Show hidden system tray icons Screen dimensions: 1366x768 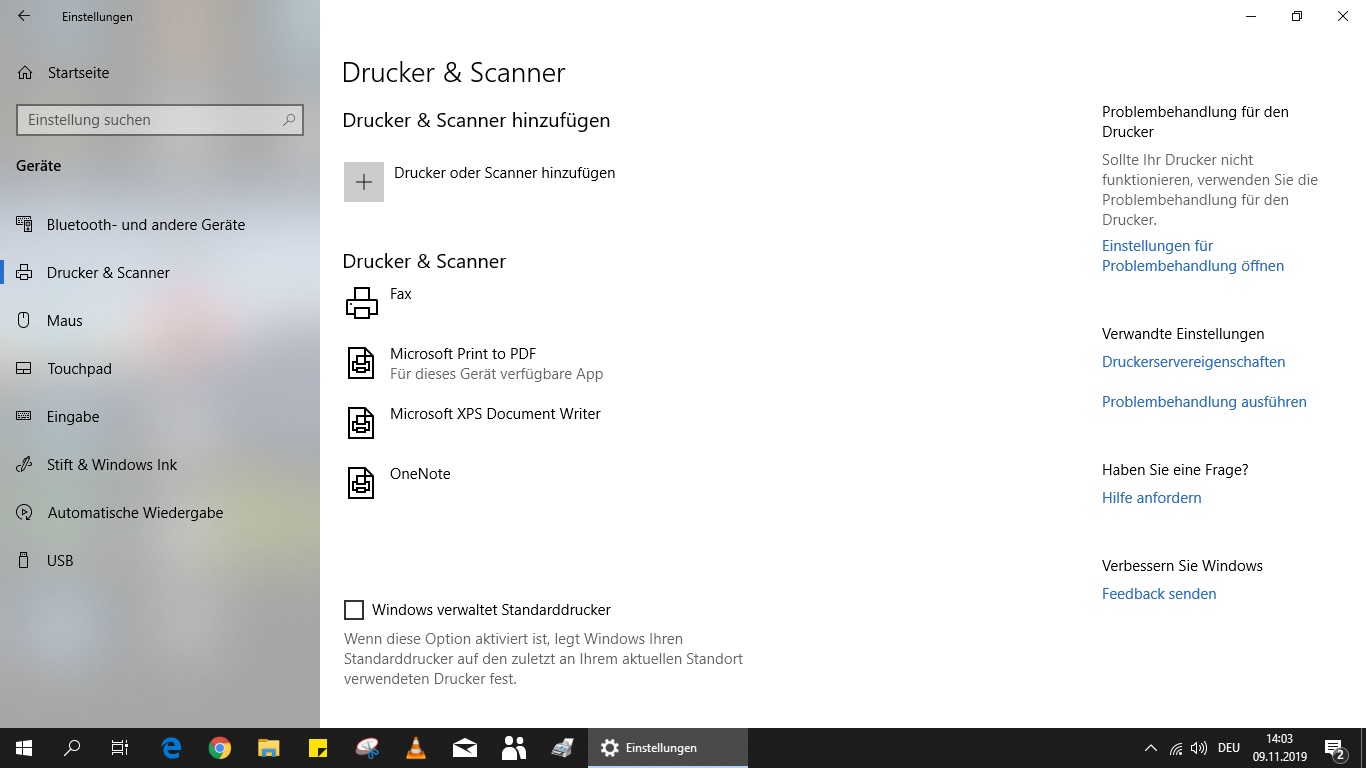click(x=1150, y=748)
